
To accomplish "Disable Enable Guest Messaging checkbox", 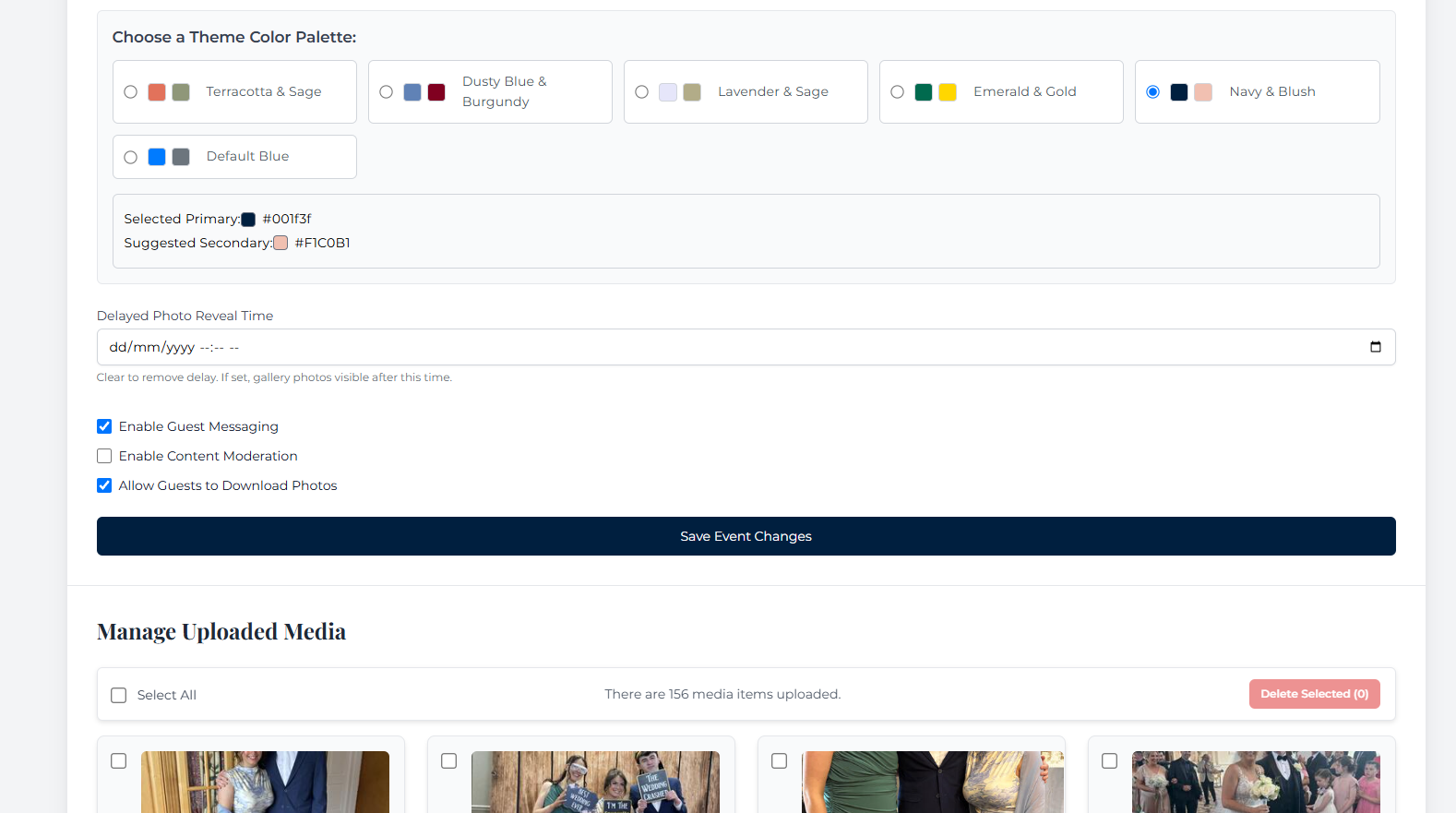I will click(x=104, y=426).
